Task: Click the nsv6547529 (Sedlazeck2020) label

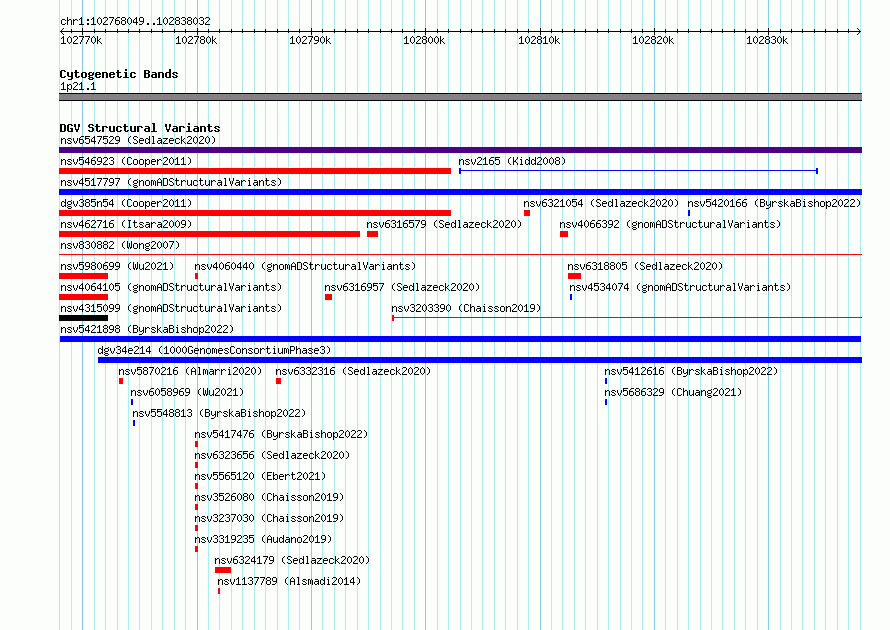Action: [138, 140]
